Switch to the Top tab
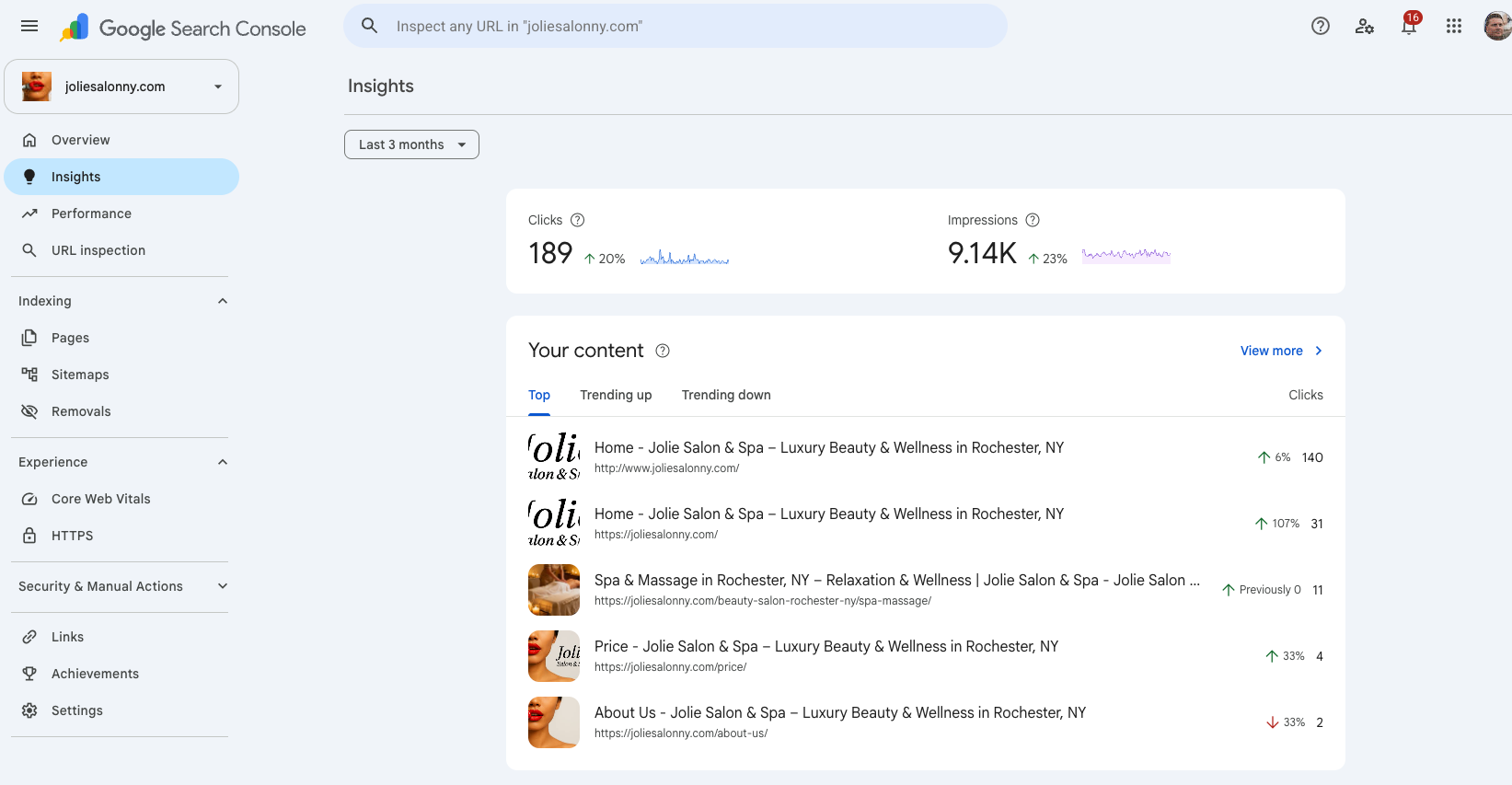1512x785 pixels. click(539, 395)
